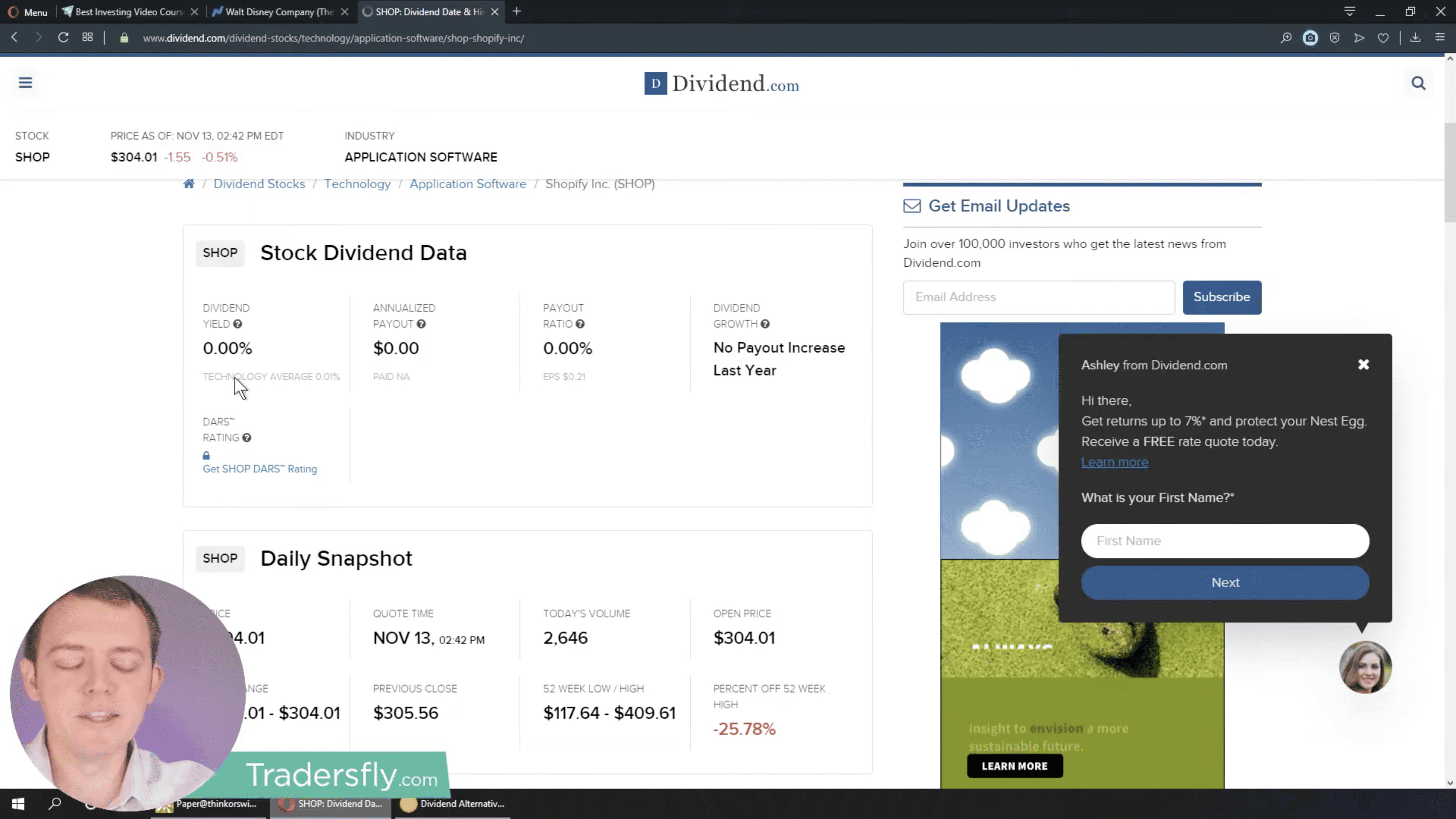Click 'TECHNOLOGY AVERAGE 0.01%' text
This screenshot has height=819, width=1456.
[x=271, y=377]
